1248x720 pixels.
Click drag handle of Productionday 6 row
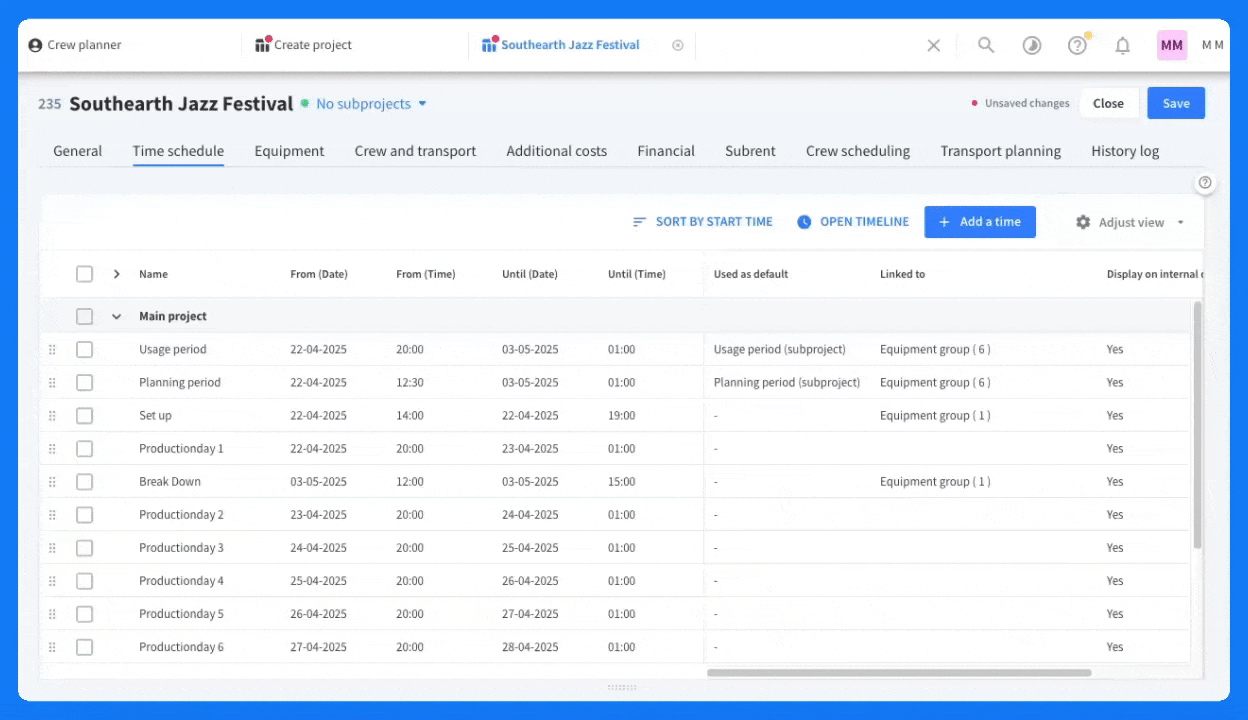point(52,647)
